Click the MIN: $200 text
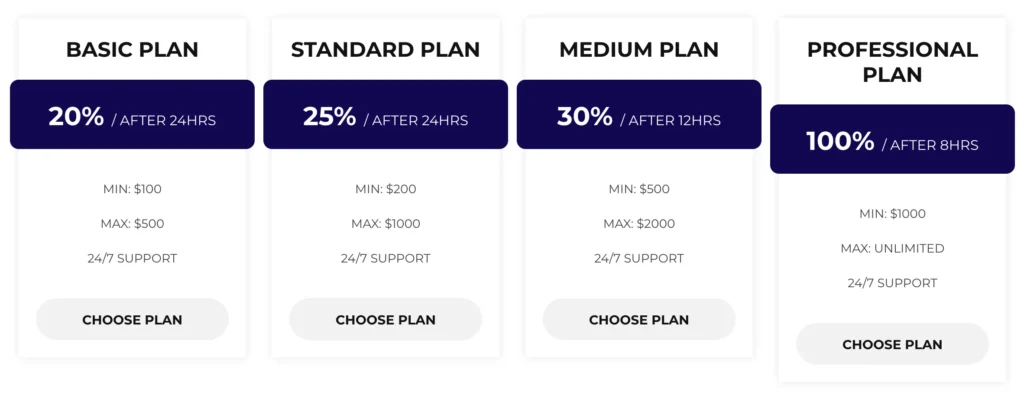The width and height of the screenshot is (1024, 402). coord(385,189)
